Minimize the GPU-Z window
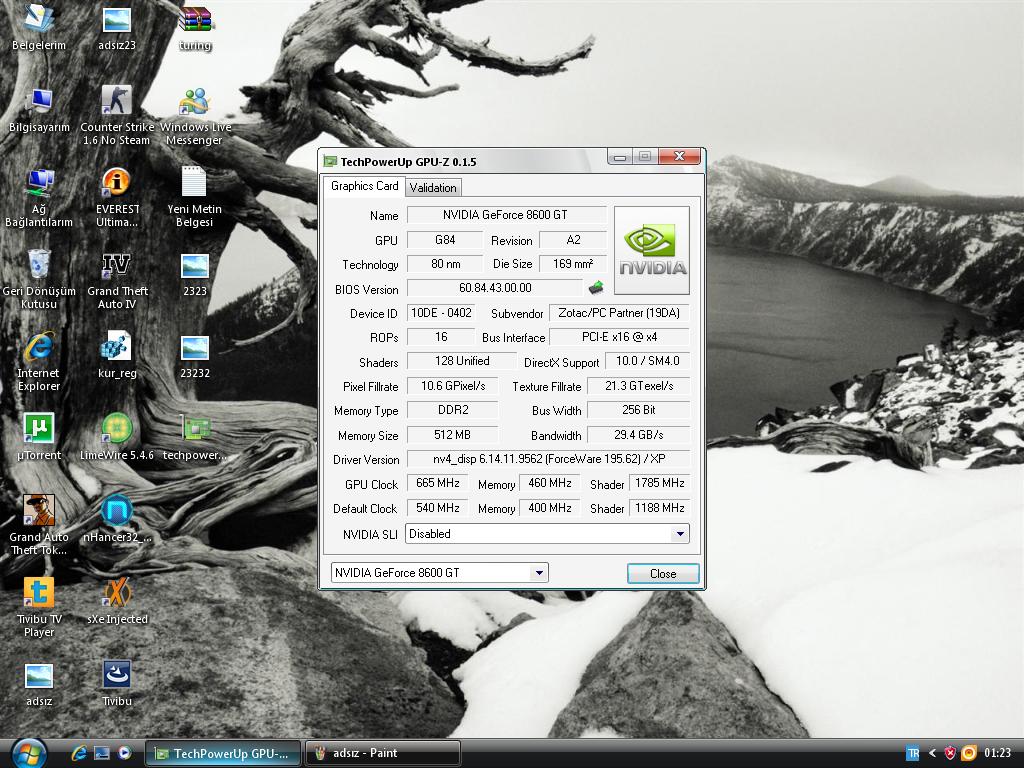The image size is (1024, 768). pyautogui.click(x=620, y=157)
